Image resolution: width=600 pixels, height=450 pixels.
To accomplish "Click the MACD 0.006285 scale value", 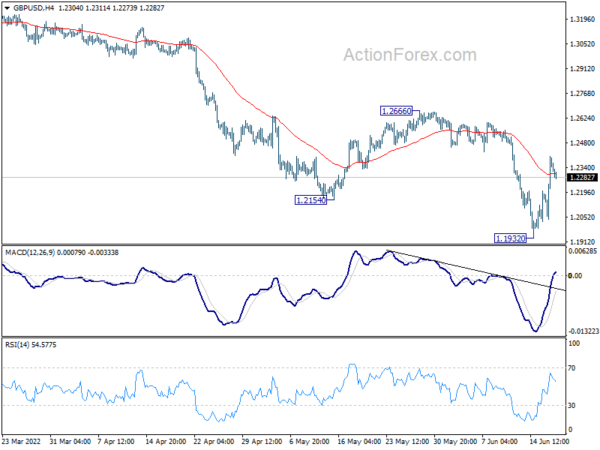I will [583, 251].
